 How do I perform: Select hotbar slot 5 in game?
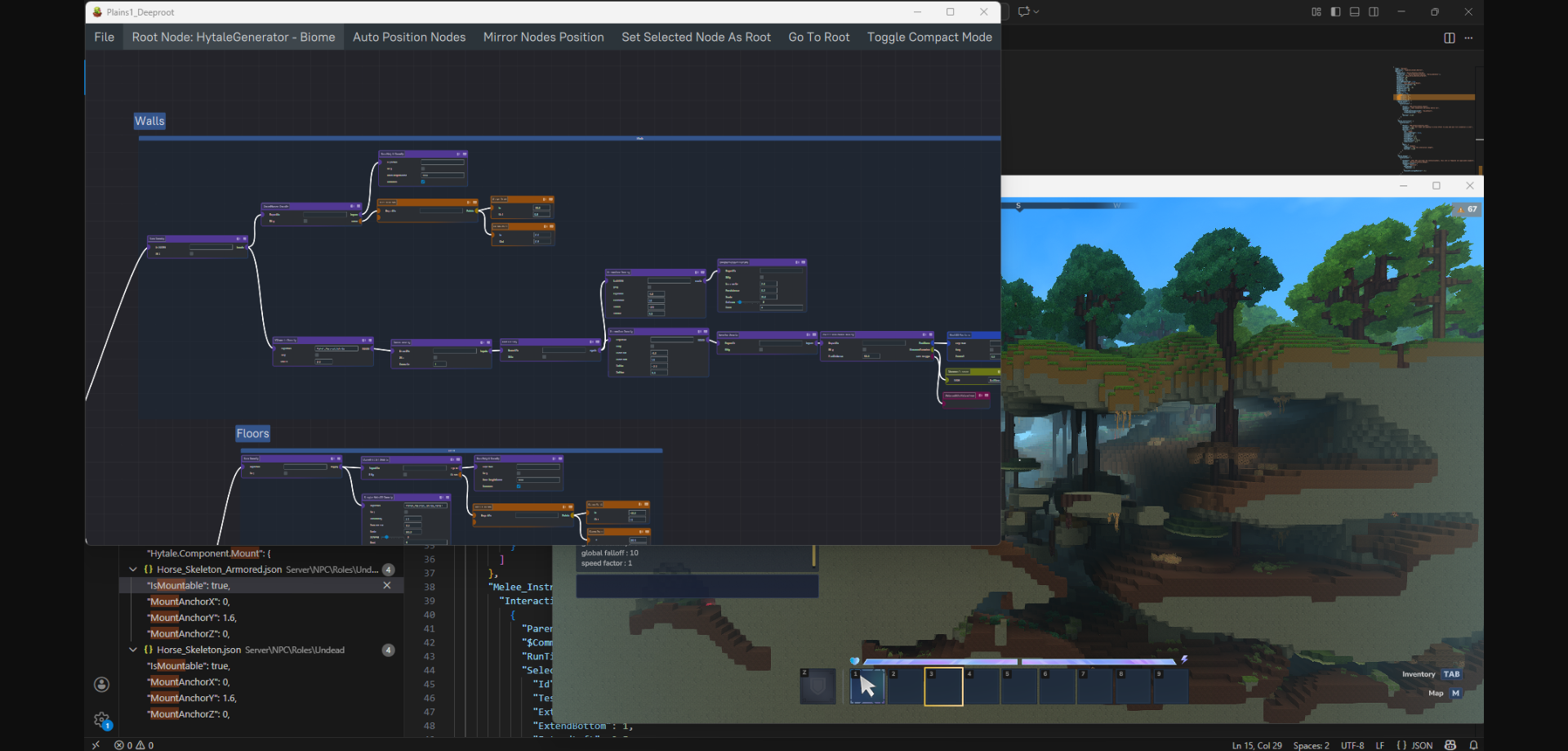pyautogui.click(x=1019, y=686)
